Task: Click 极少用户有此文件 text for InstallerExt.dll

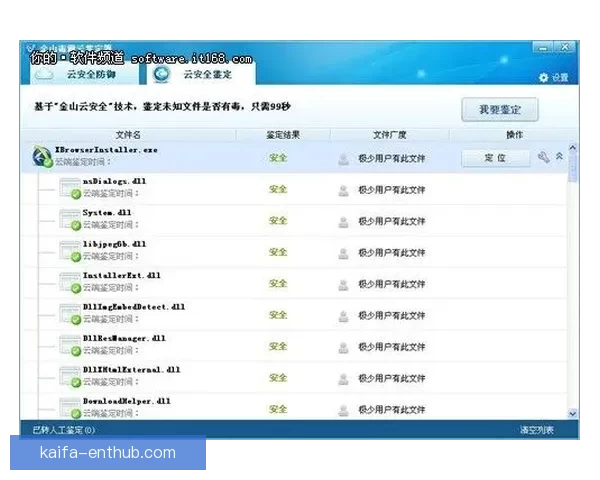Action: point(391,284)
